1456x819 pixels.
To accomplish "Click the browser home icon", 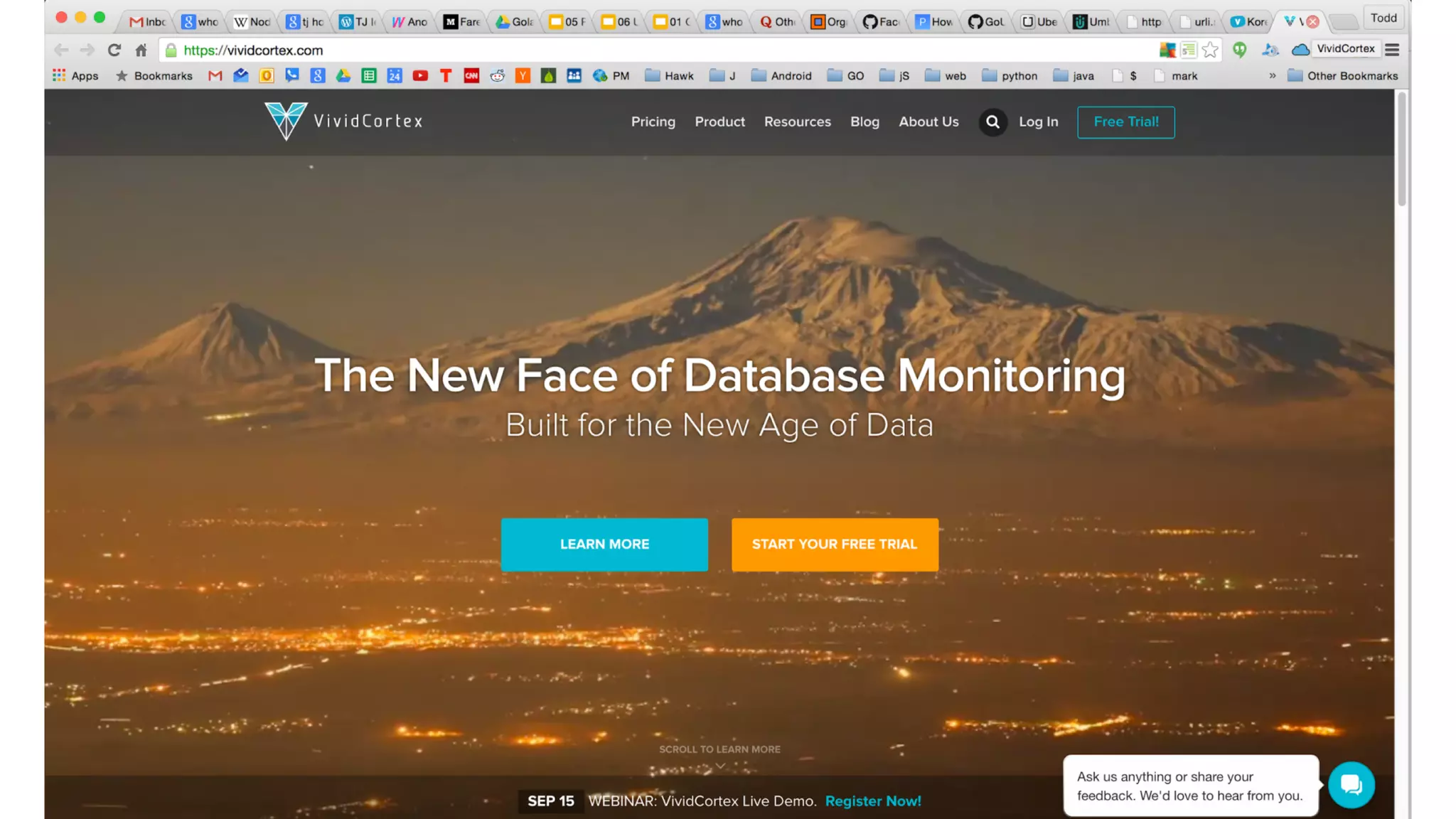I will coord(141,50).
